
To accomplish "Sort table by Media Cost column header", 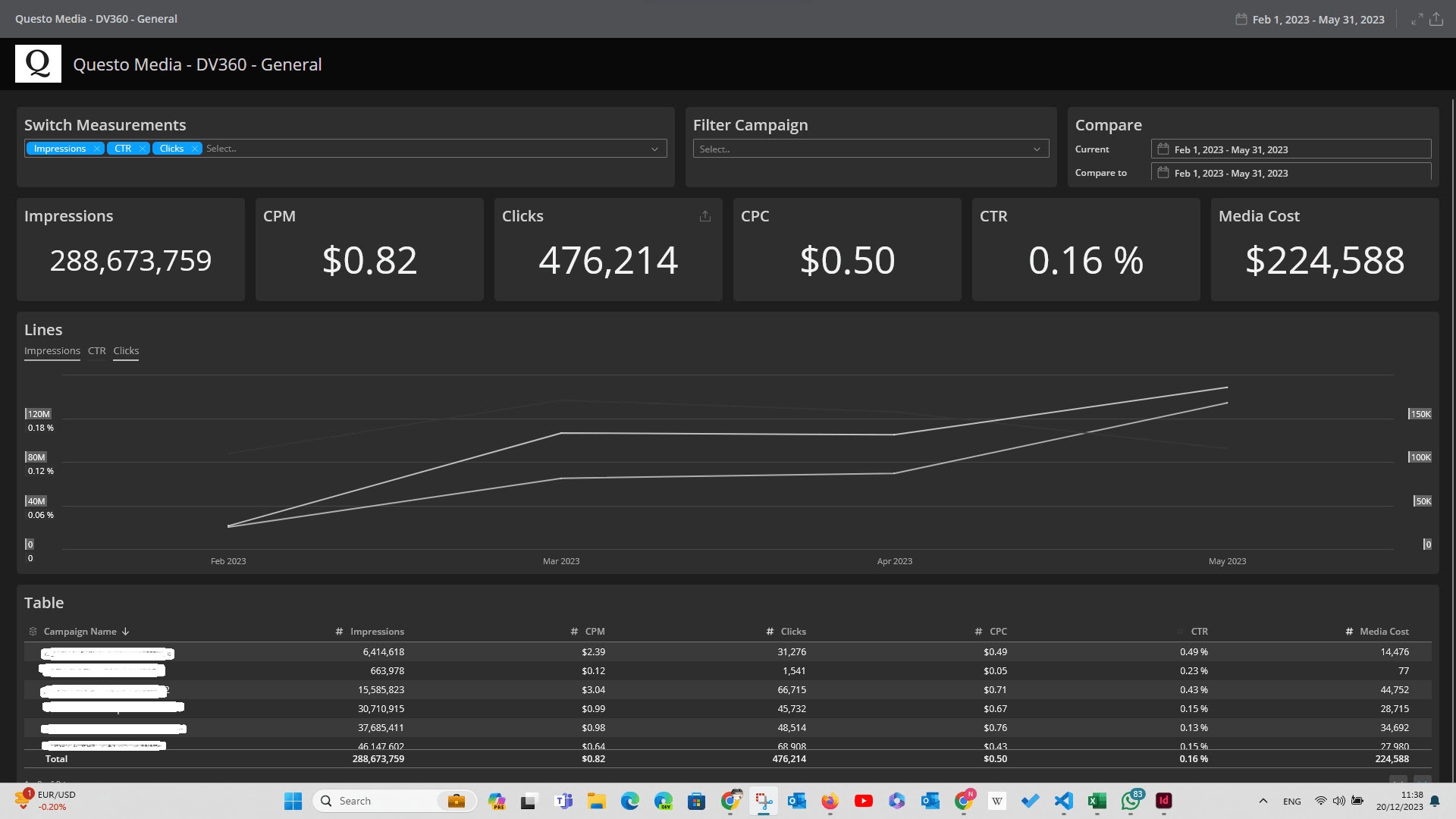I will [1383, 632].
